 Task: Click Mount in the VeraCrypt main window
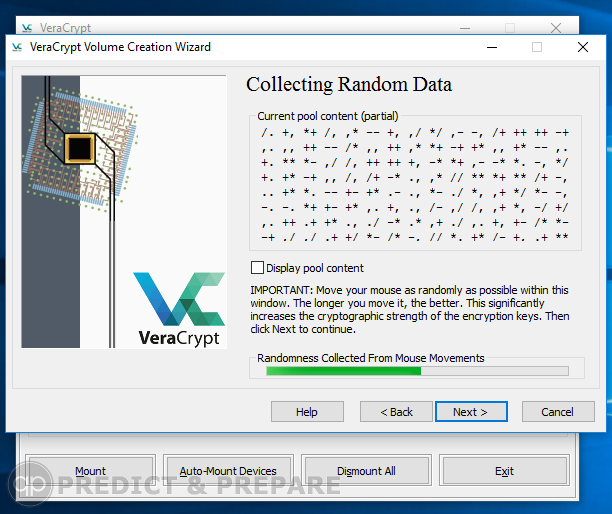90,471
